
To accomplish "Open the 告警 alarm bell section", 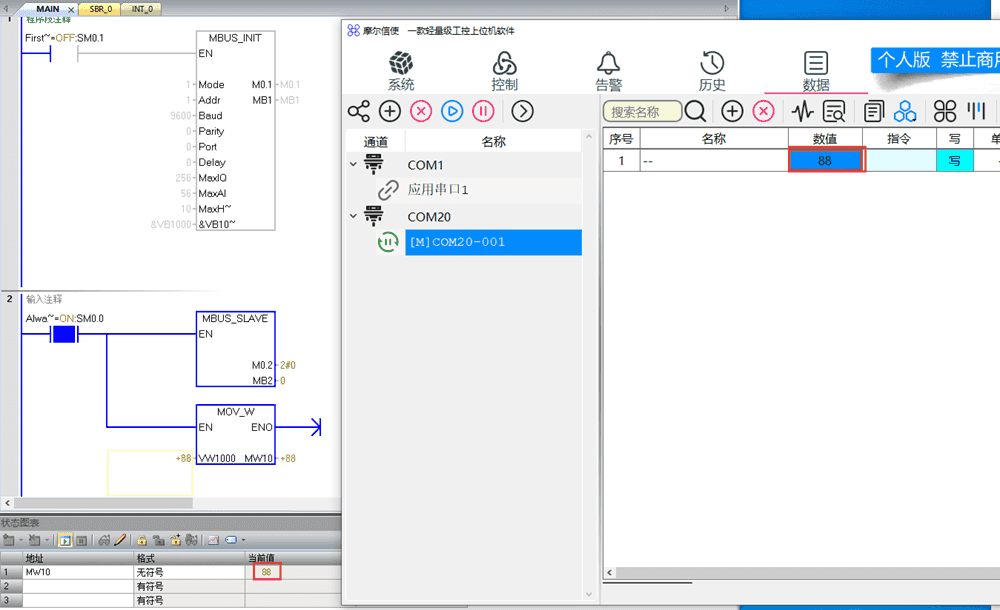I will point(608,71).
